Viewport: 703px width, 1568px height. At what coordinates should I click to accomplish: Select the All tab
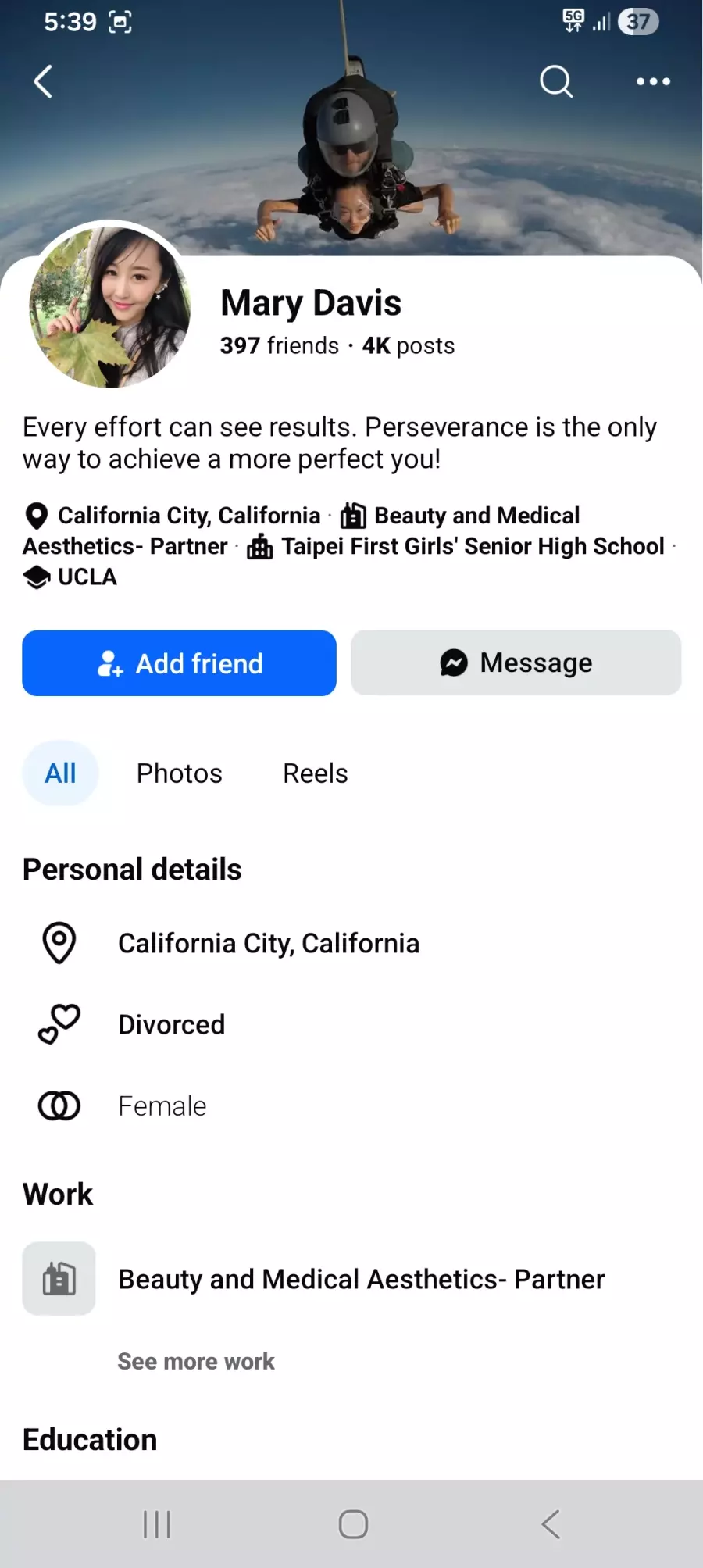60,773
